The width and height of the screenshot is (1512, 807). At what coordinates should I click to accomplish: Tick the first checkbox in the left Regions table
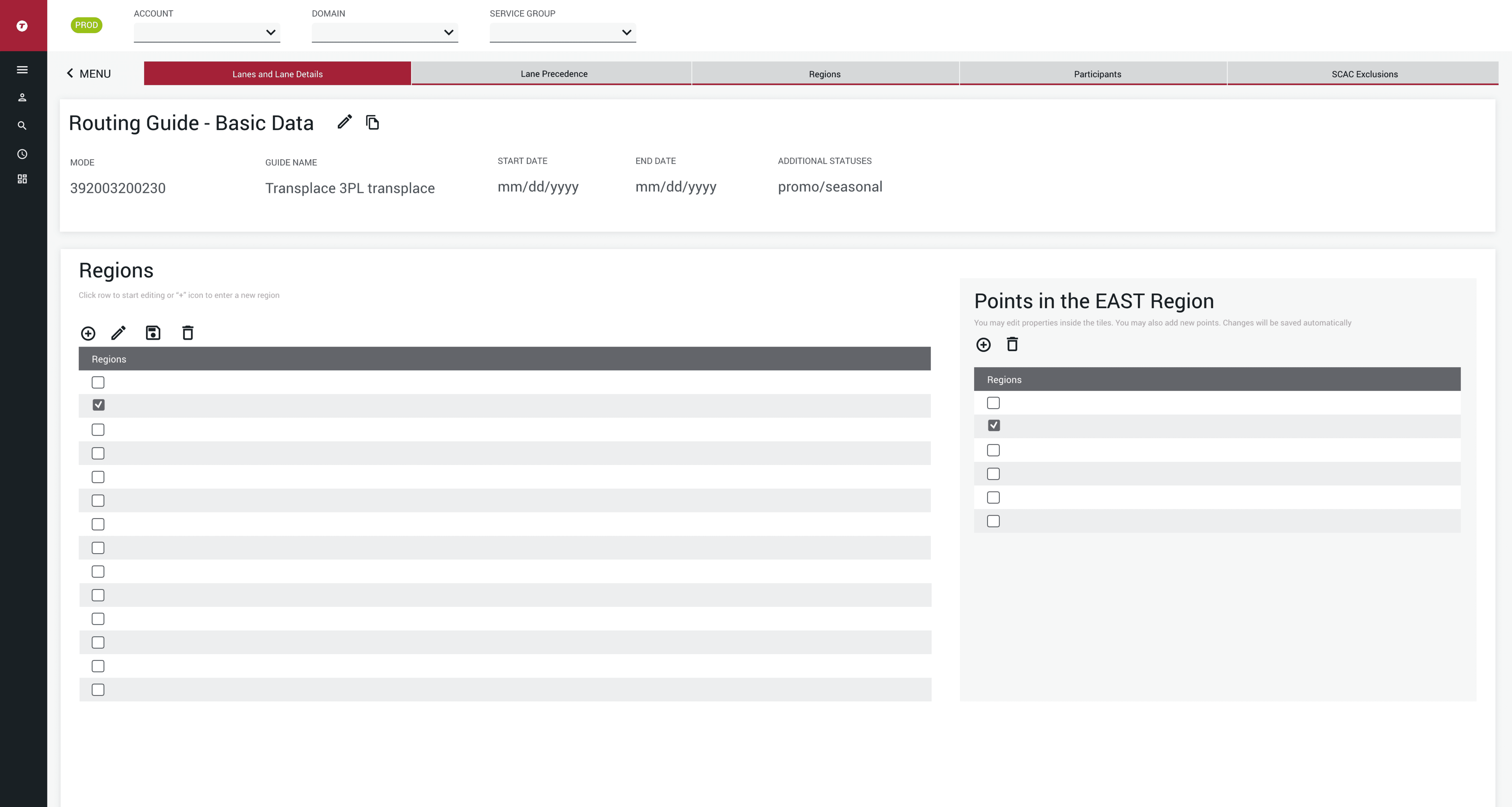[98, 382]
